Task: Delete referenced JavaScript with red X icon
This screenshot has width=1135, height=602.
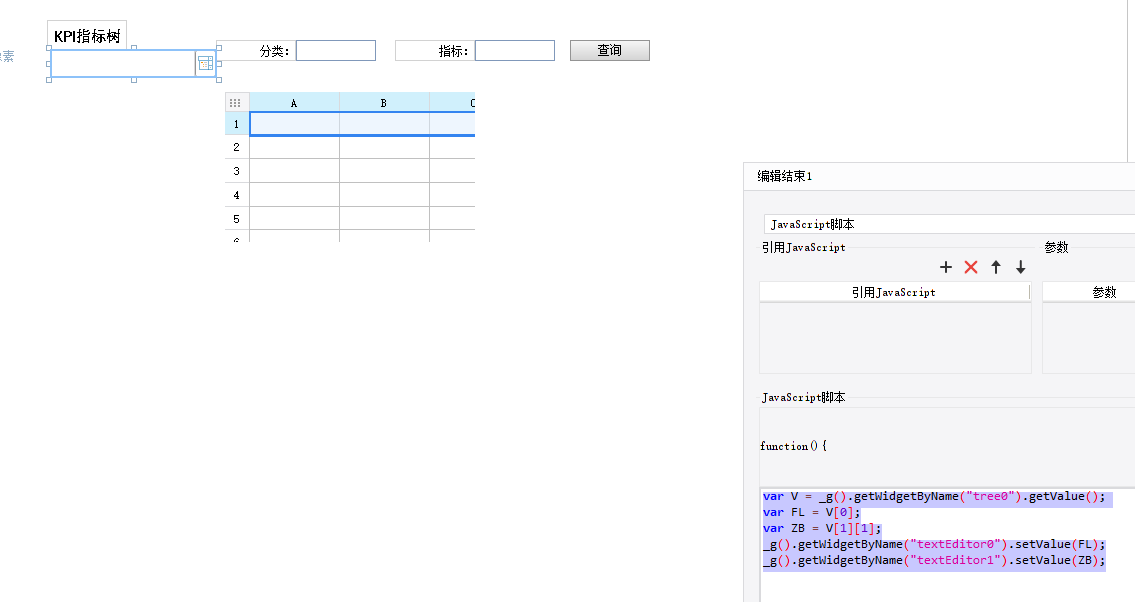Action: tap(971, 267)
